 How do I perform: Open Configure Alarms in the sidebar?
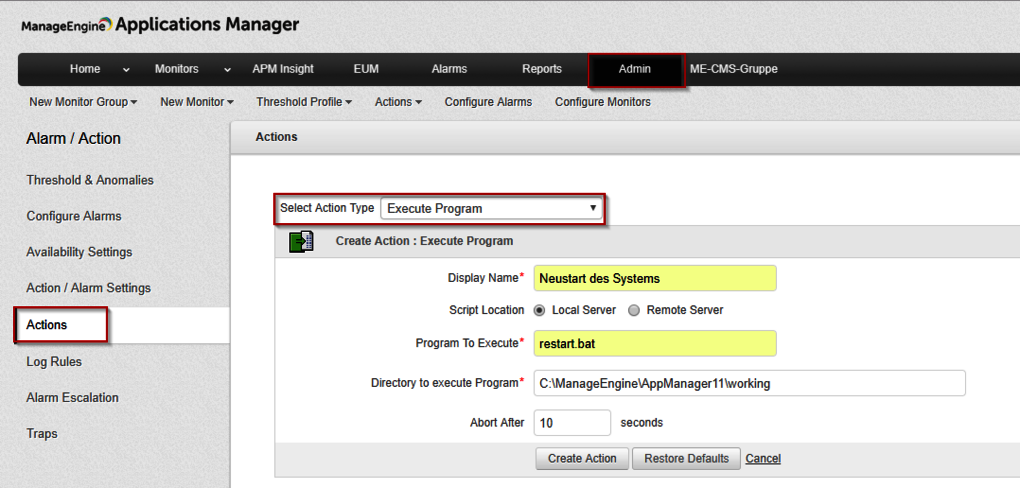point(74,216)
